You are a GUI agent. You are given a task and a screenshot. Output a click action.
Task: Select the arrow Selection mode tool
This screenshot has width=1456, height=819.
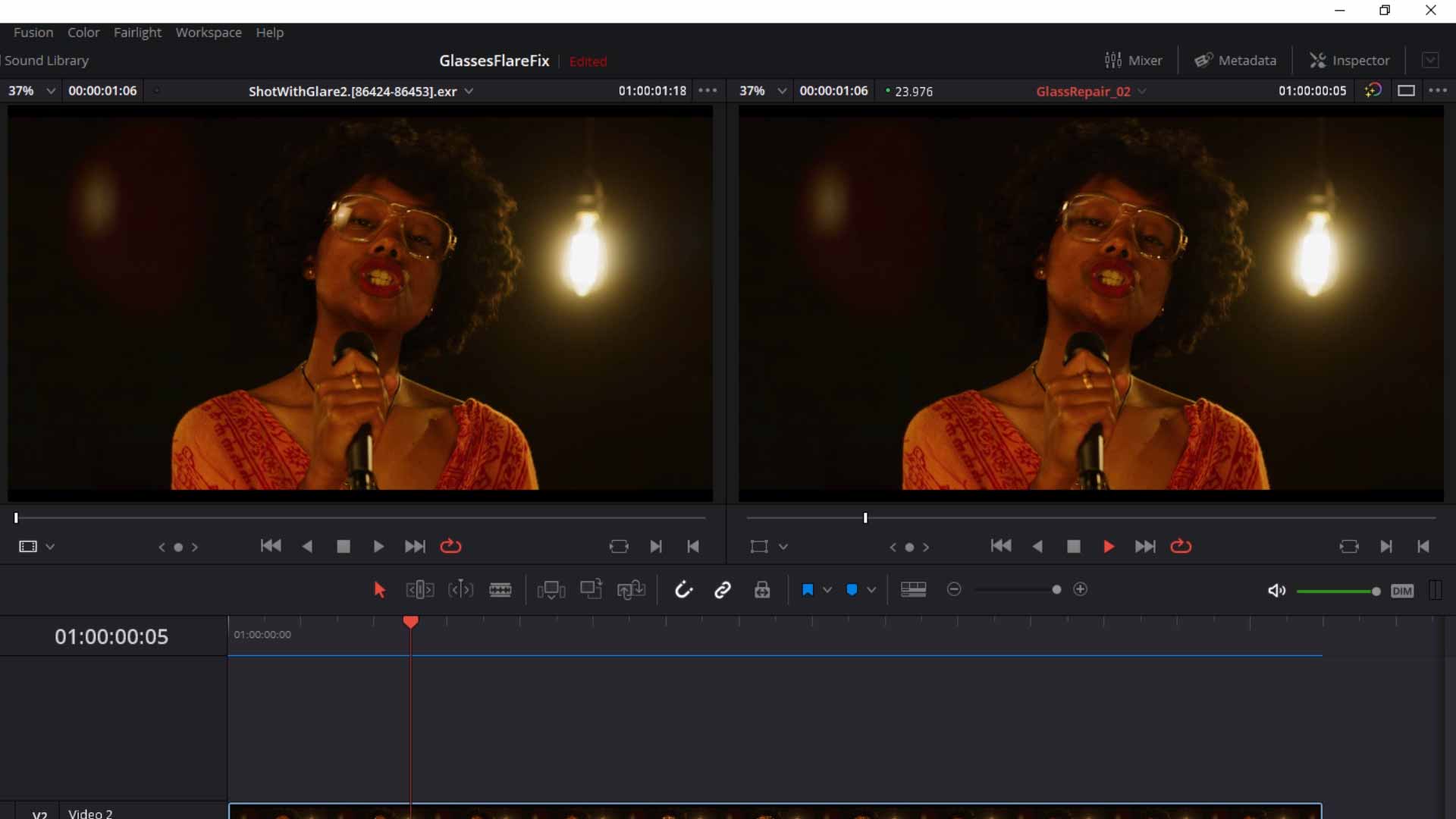[380, 590]
